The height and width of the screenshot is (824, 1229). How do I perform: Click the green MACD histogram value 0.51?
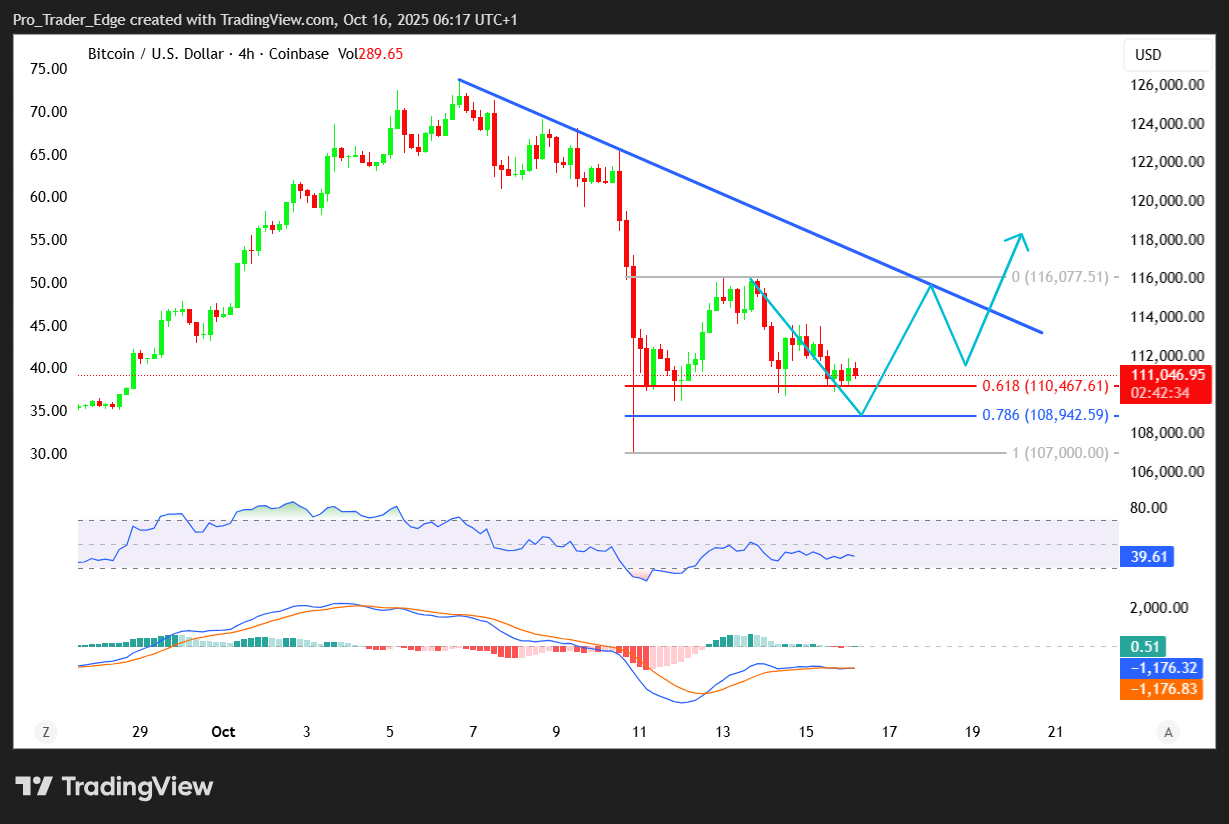(x=1141, y=647)
